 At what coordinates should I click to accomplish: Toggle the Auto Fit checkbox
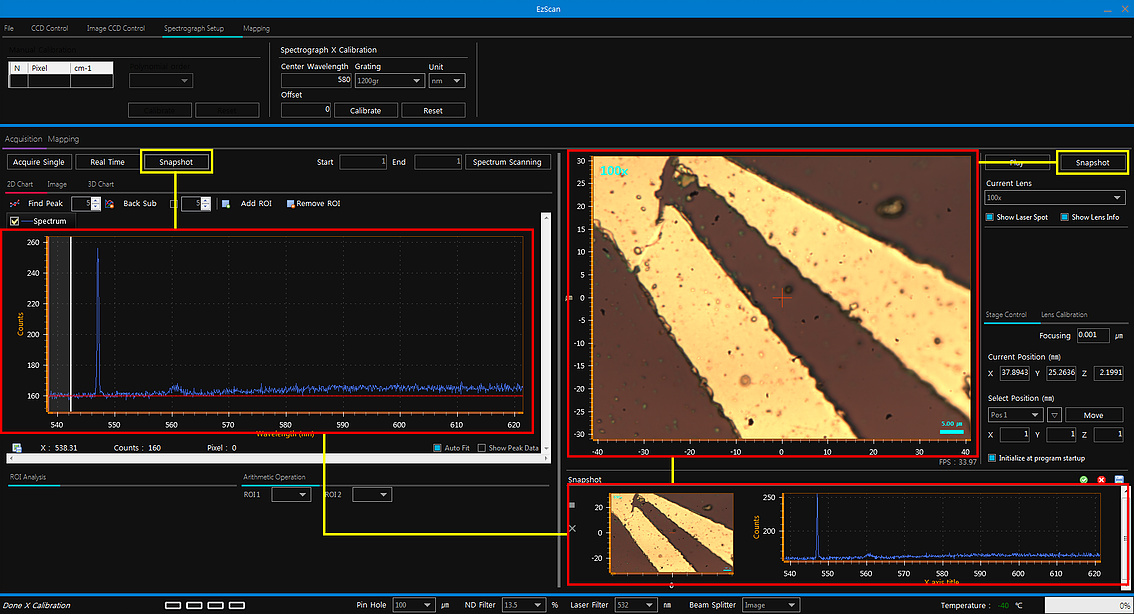coord(437,448)
